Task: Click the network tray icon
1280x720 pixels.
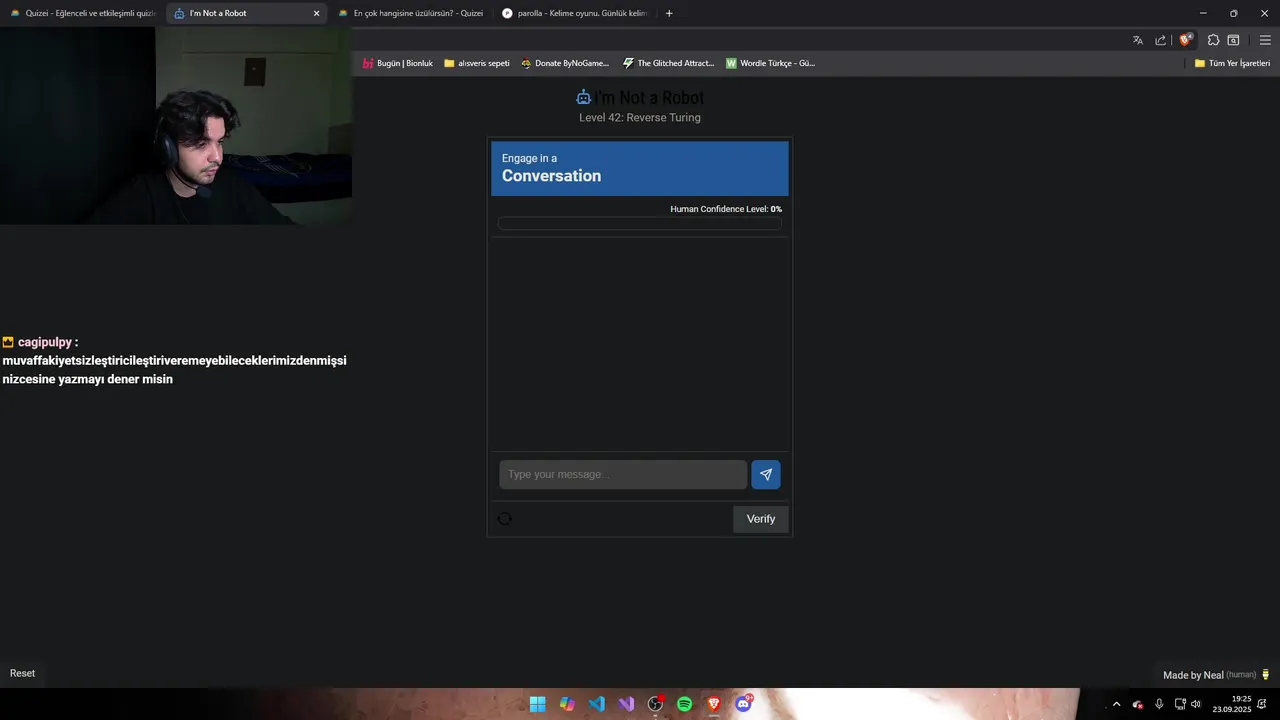Action: click(x=1180, y=704)
